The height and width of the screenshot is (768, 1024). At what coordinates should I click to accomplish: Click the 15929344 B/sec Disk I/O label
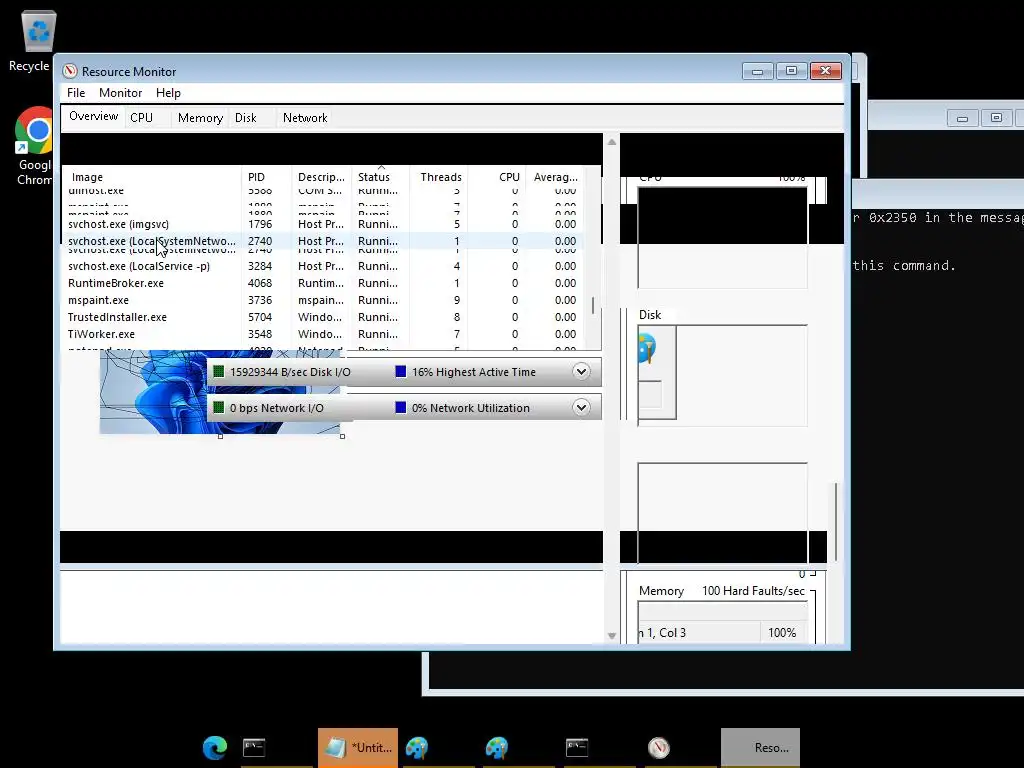click(290, 372)
